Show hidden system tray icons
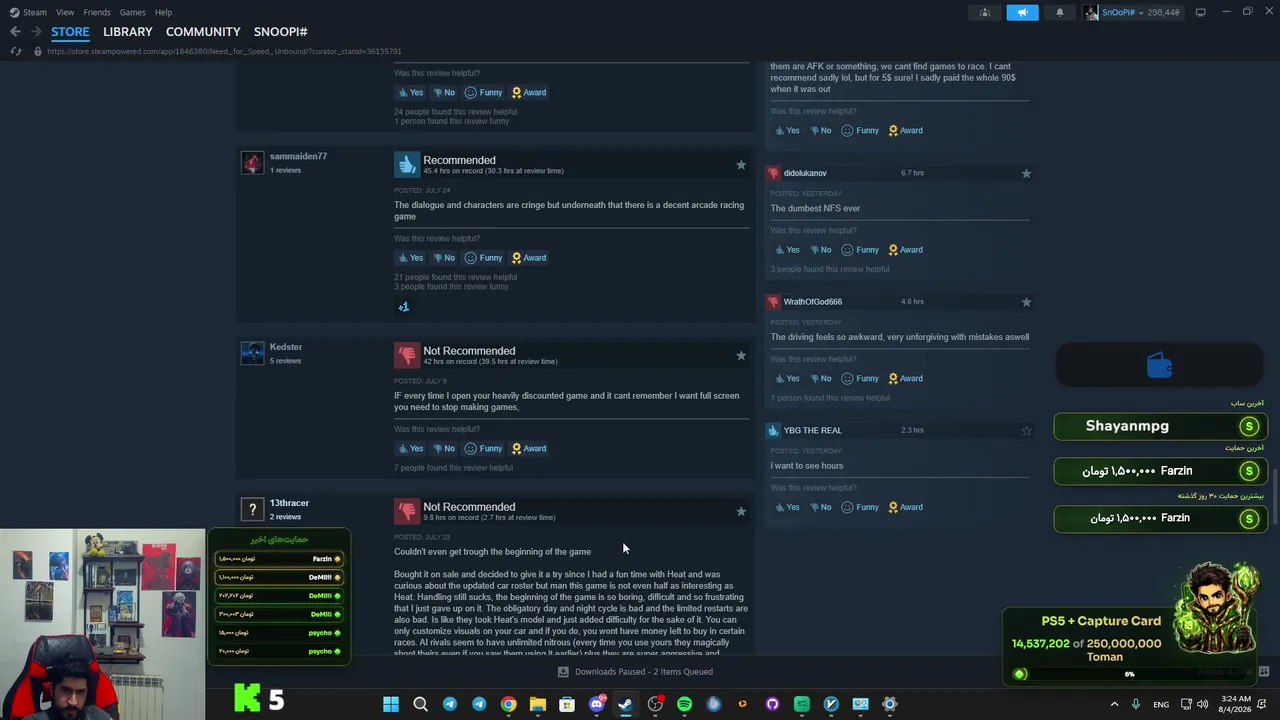The height and width of the screenshot is (720, 1280). click(1114, 704)
